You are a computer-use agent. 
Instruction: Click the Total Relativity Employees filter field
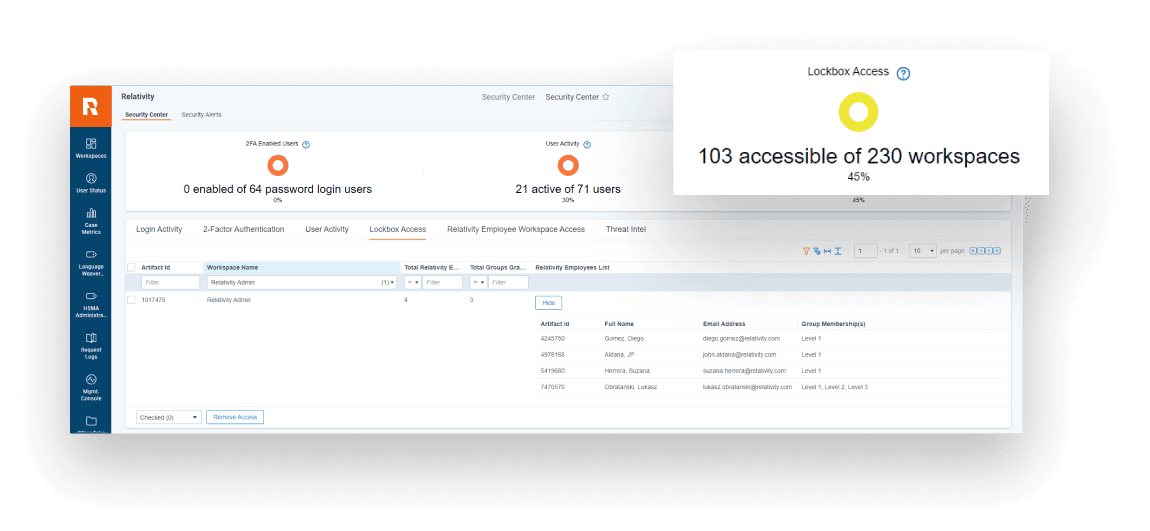[443, 282]
